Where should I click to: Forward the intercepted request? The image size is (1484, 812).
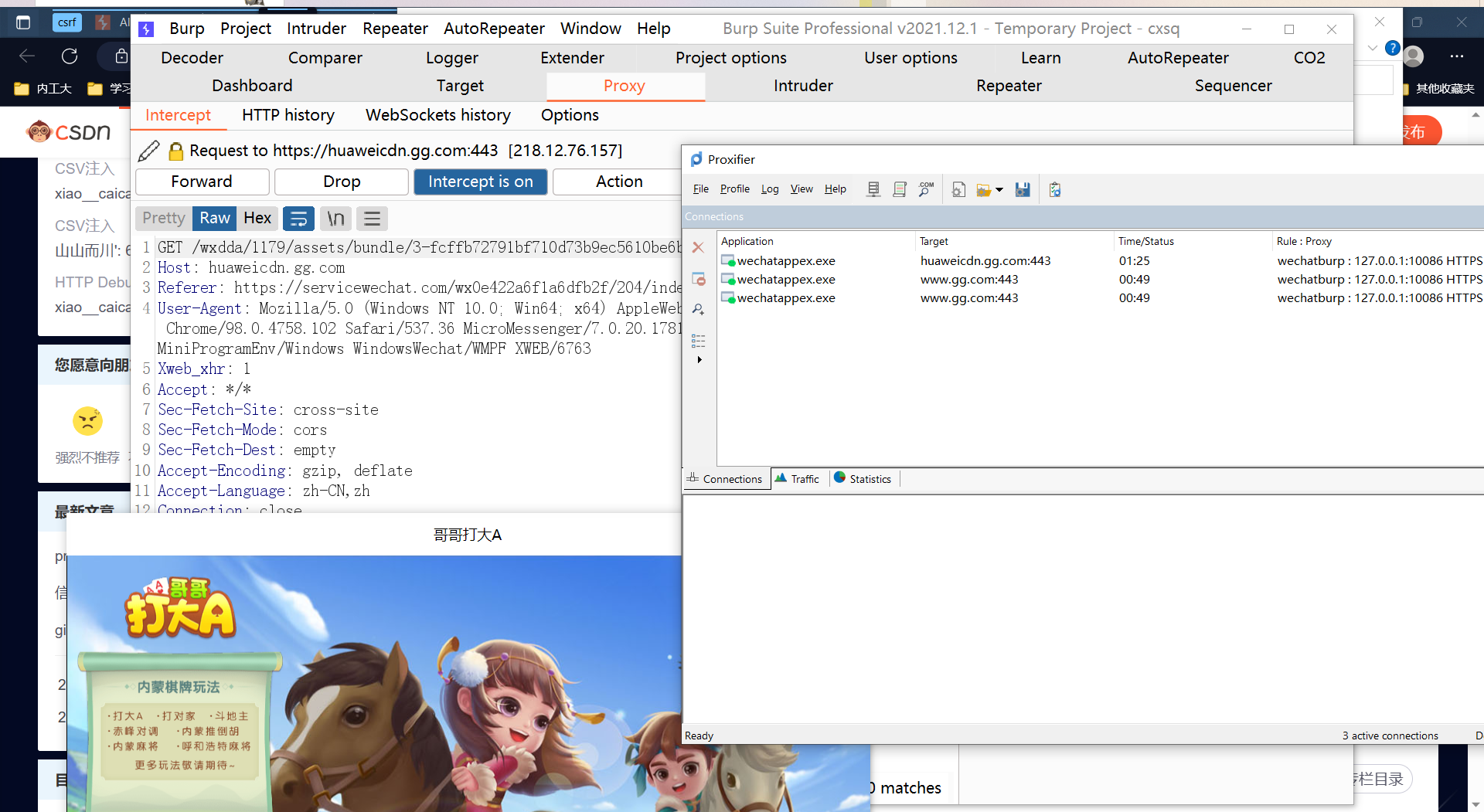pyautogui.click(x=202, y=182)
